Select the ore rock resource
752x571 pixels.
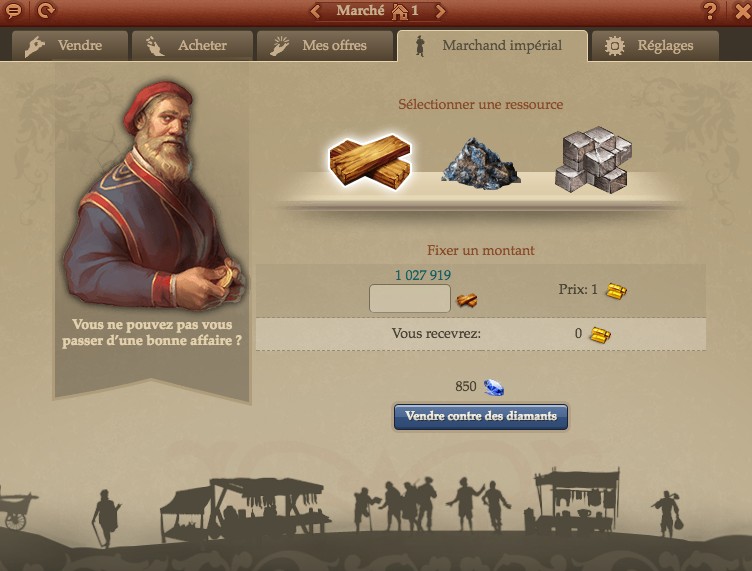(x=481, y=163)
